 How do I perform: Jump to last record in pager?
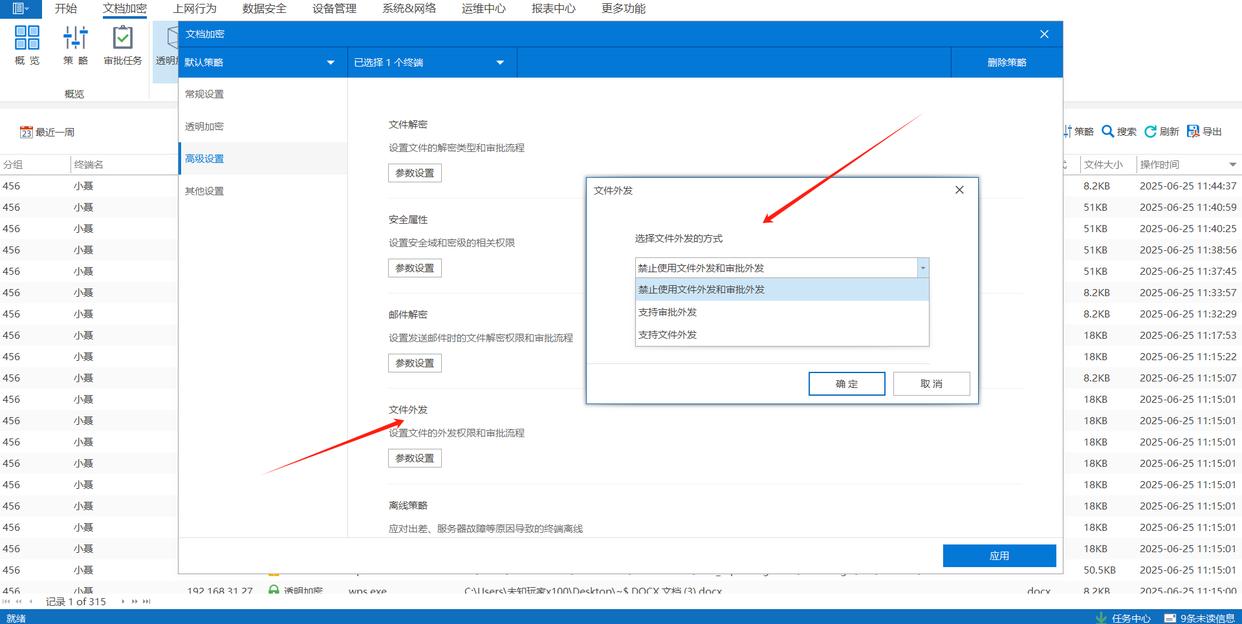tap(147, 602)
